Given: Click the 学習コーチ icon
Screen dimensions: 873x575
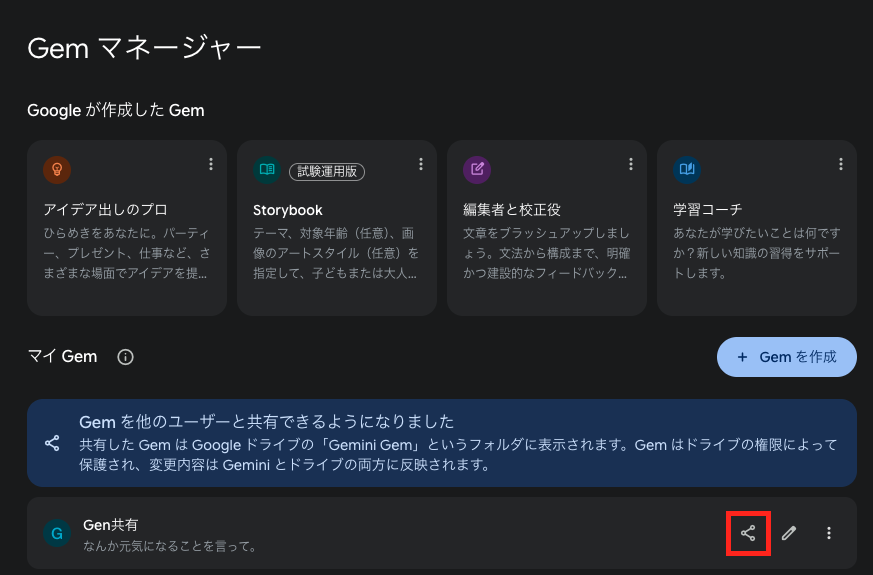Looking at the screenshot, I should tap(687, 169).
